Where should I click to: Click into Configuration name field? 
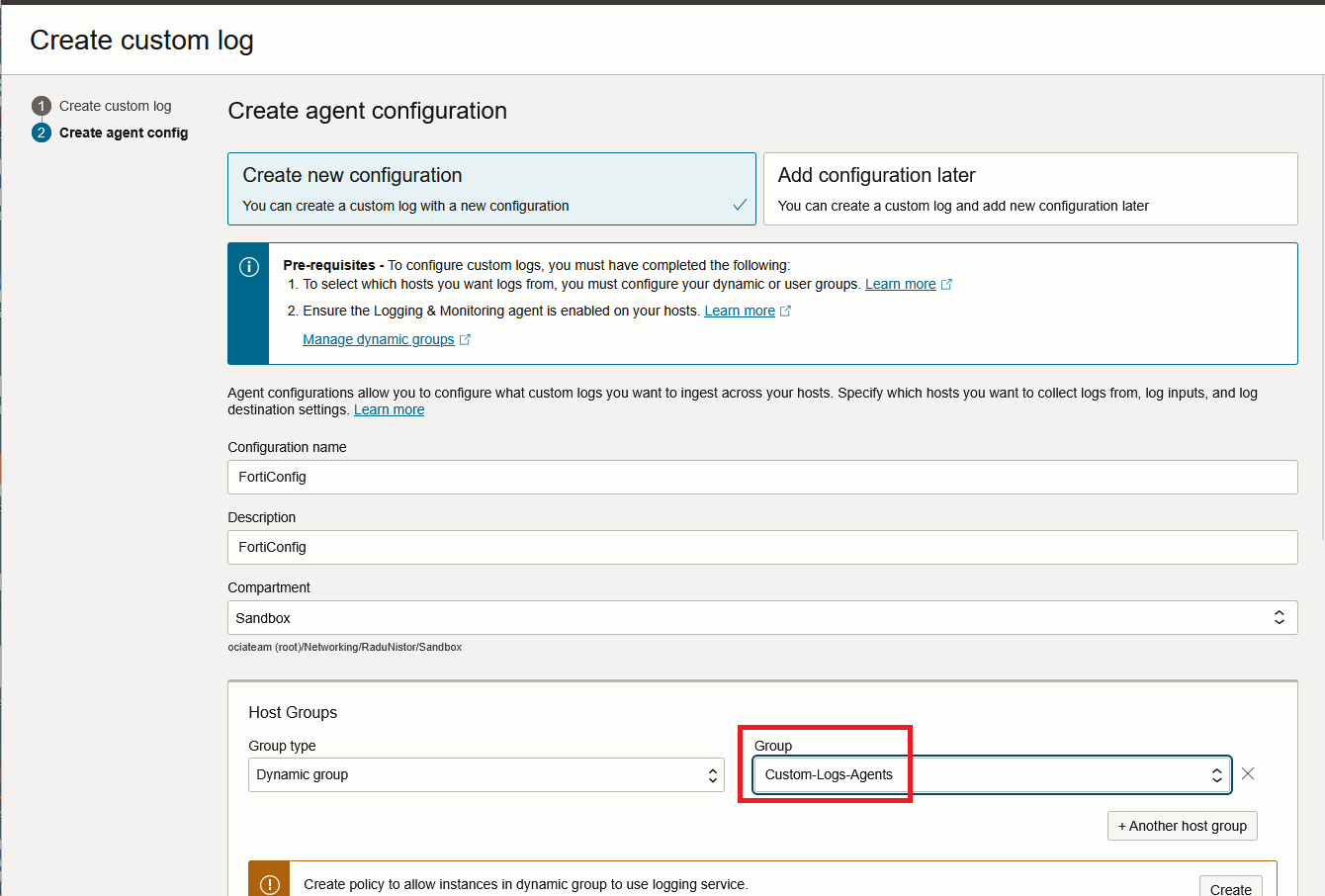point(761,477)
